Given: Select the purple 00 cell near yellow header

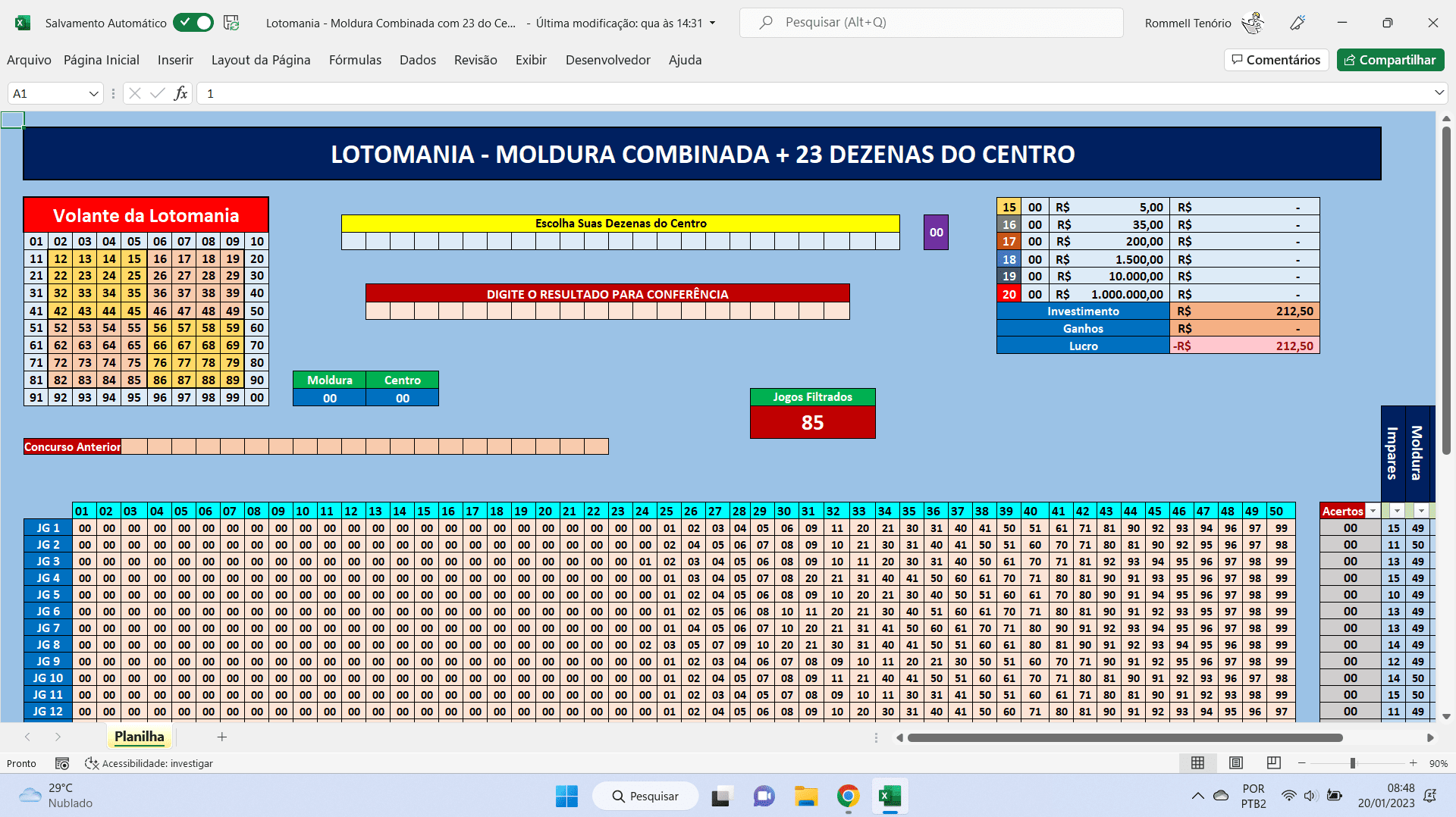Looking at the screenshot, I should pos(936,232).
